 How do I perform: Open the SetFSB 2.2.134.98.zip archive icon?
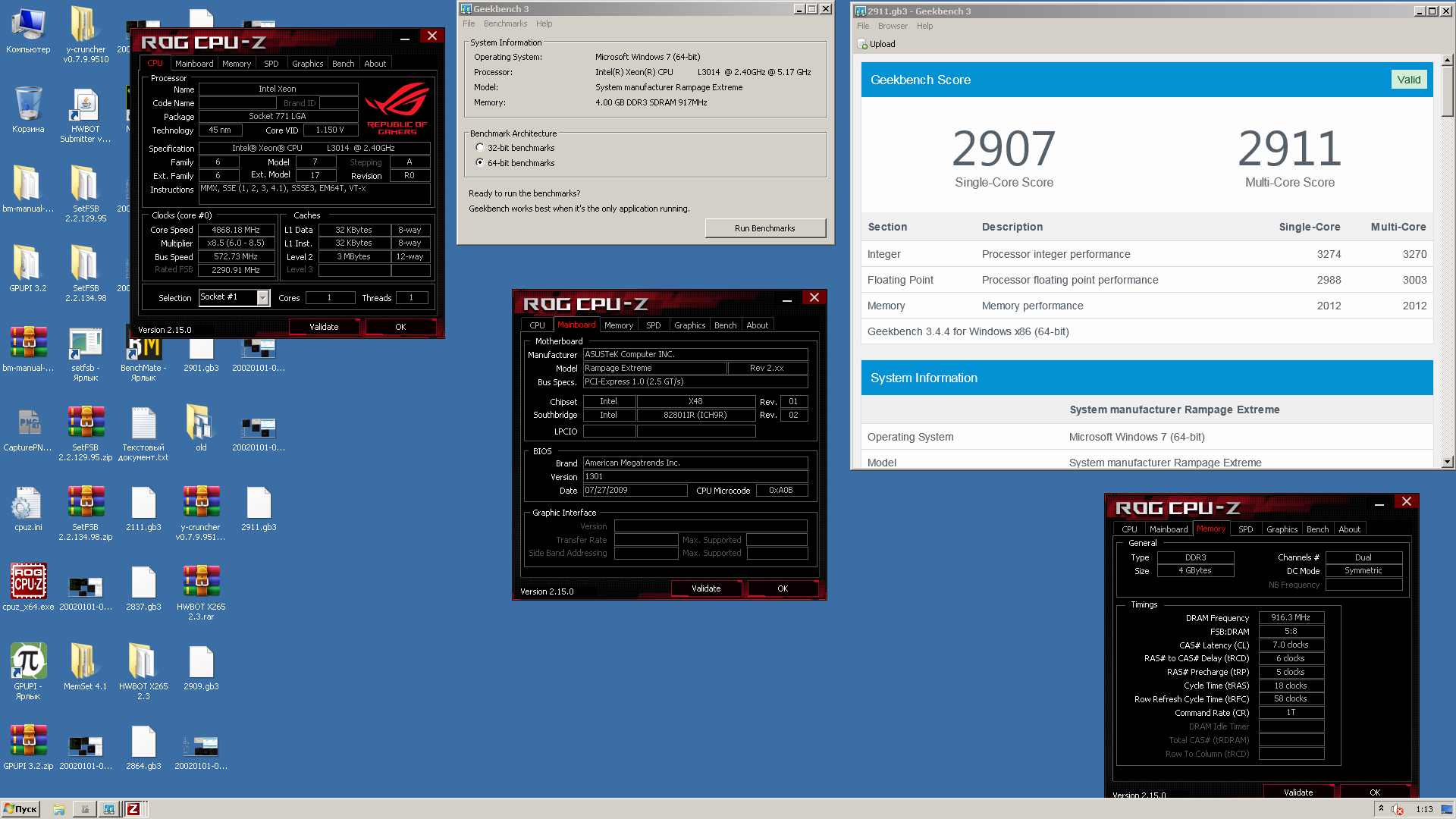(86, 513)
